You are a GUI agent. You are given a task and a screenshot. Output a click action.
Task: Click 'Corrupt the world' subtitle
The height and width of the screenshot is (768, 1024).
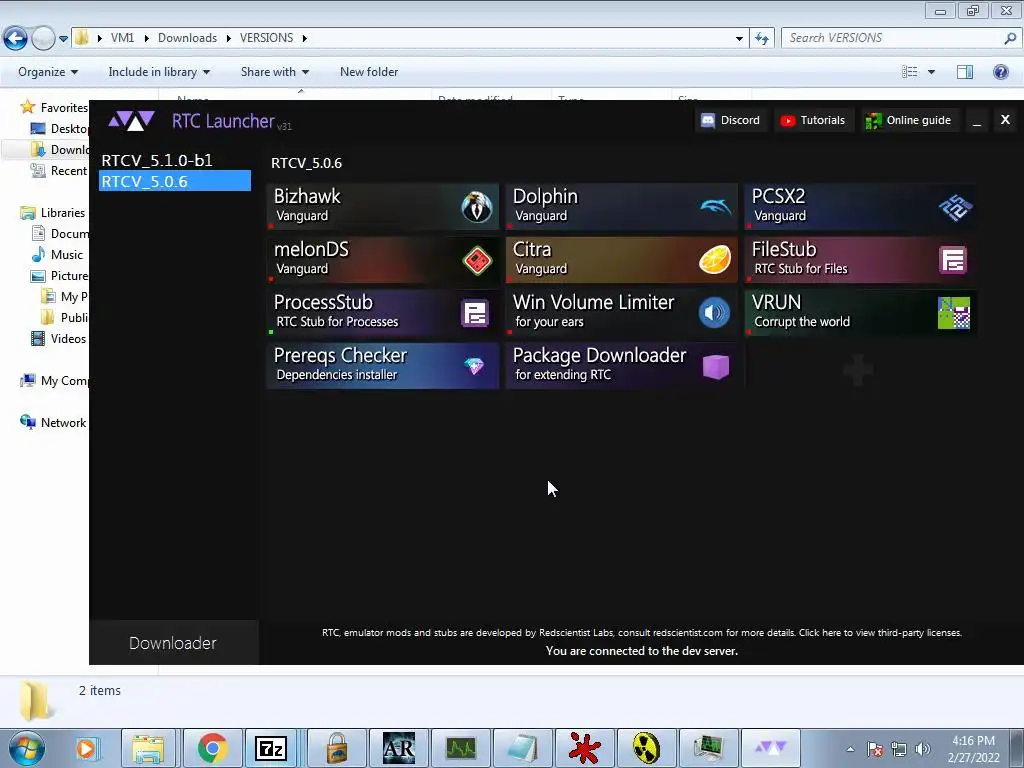(x=802, y=321)
